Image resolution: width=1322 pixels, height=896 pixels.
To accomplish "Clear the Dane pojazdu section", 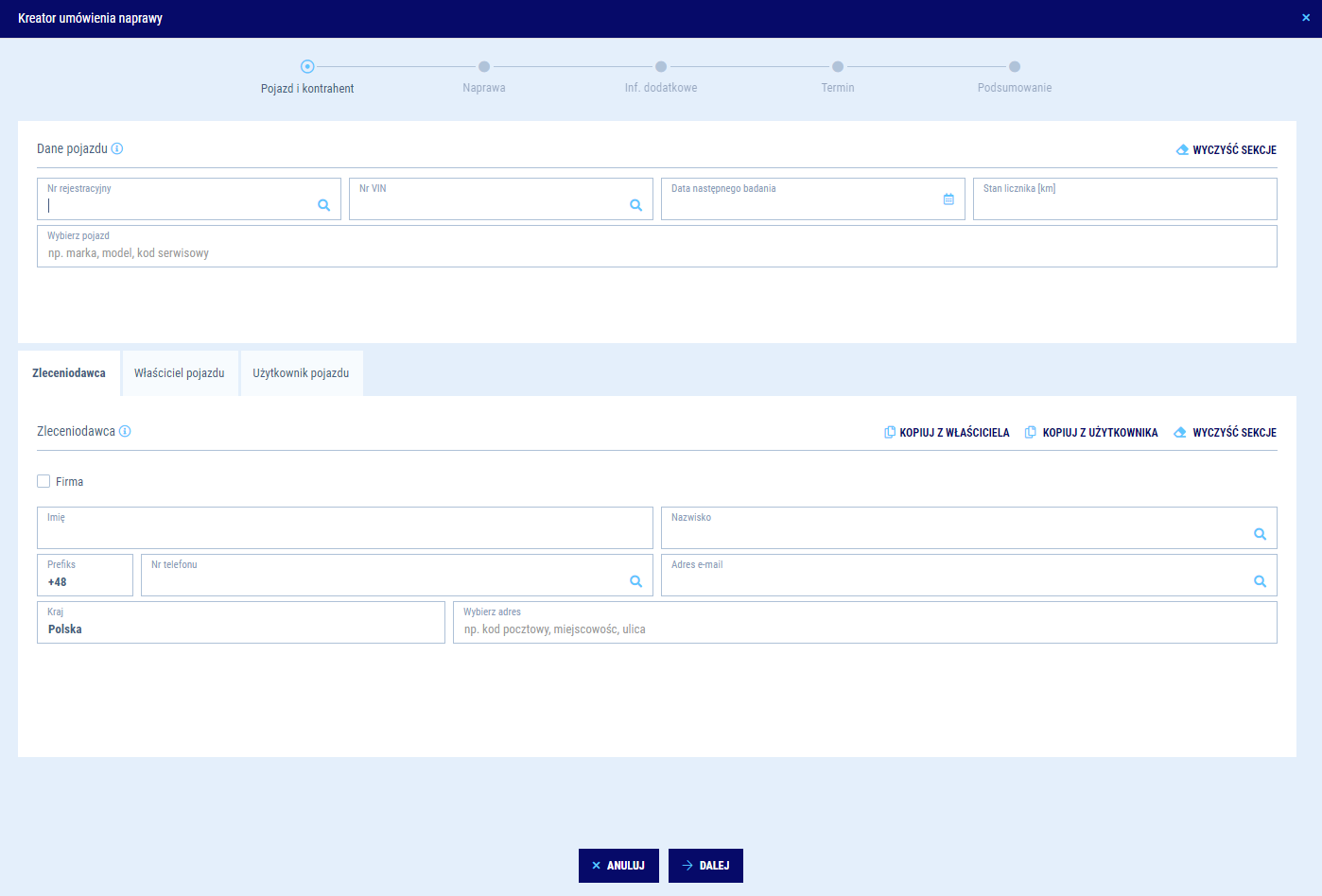I will [x=1226, y=149].
